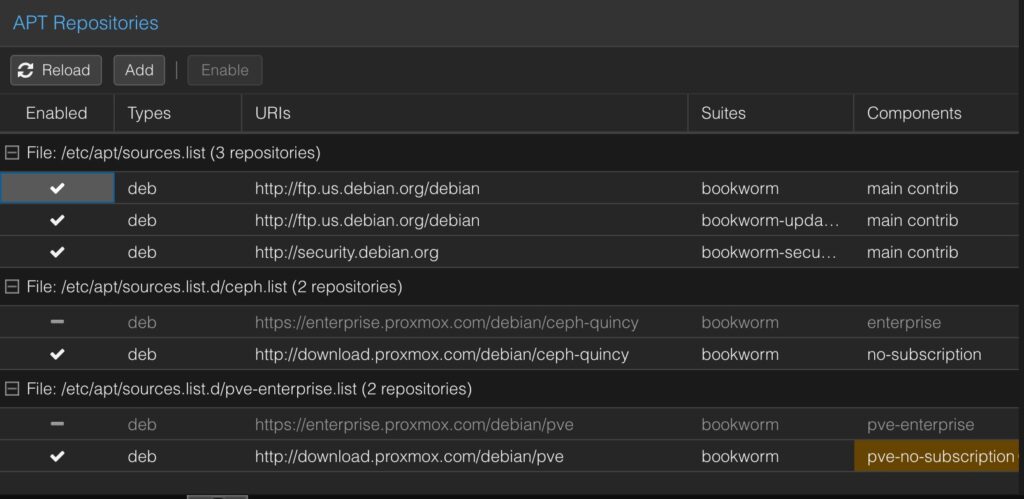Collapse the pve-enterprise.list repositories group
Viewport: 1024px width, 499px height.
pos(11,389)
